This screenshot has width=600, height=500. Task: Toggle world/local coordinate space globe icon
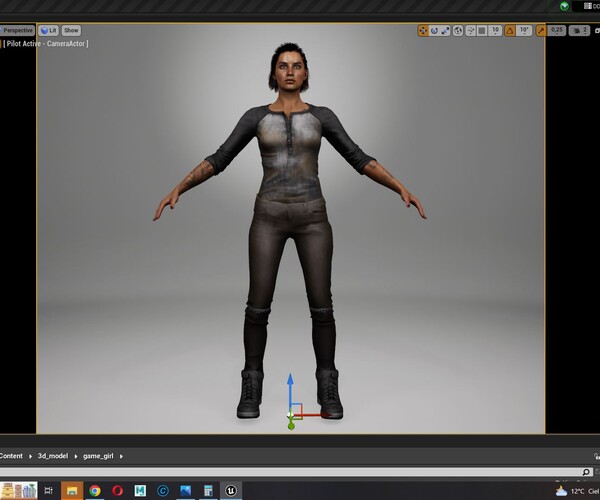click(458, 31)
